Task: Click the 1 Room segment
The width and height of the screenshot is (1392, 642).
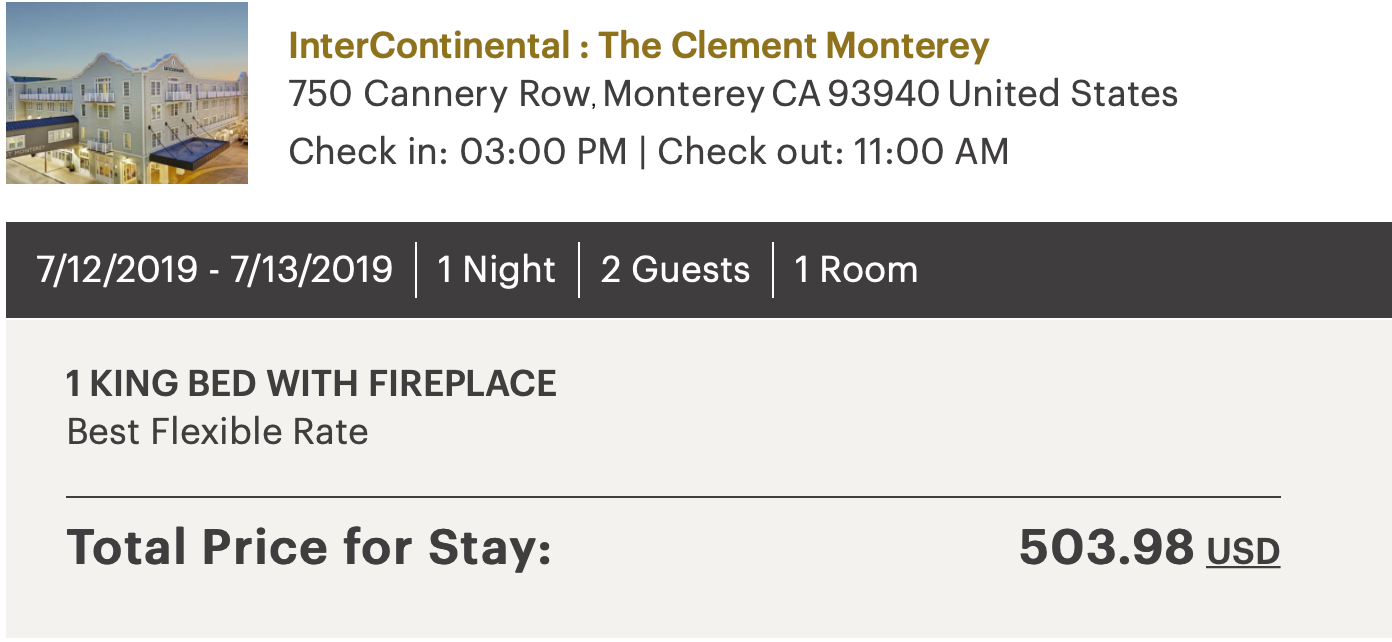Action: [x=855, y=270]
